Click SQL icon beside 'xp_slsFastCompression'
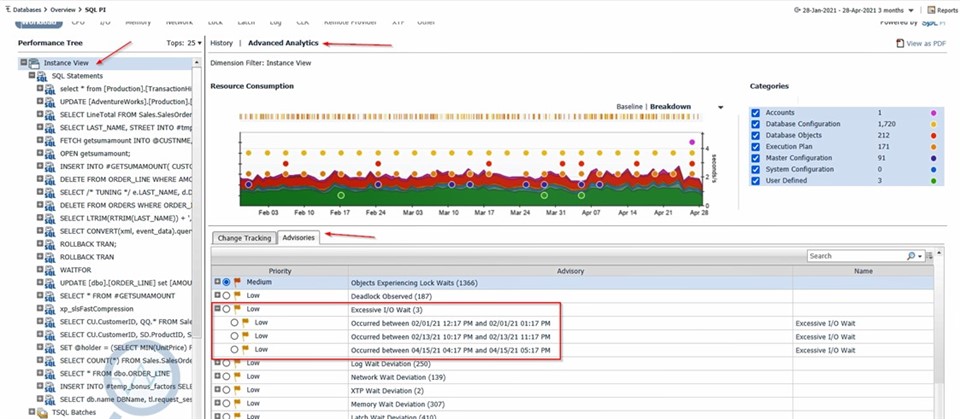The image size is (960, 419). point(50,309)
